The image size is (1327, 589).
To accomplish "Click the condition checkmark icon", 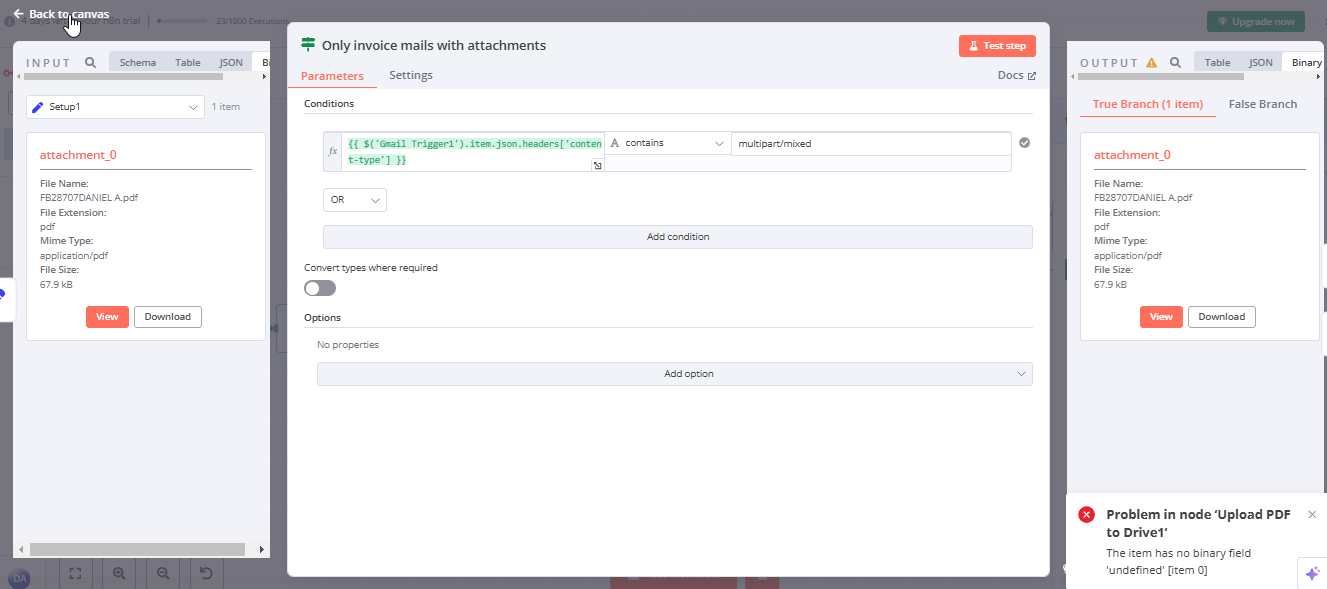I will click(x=1024, y=143).
